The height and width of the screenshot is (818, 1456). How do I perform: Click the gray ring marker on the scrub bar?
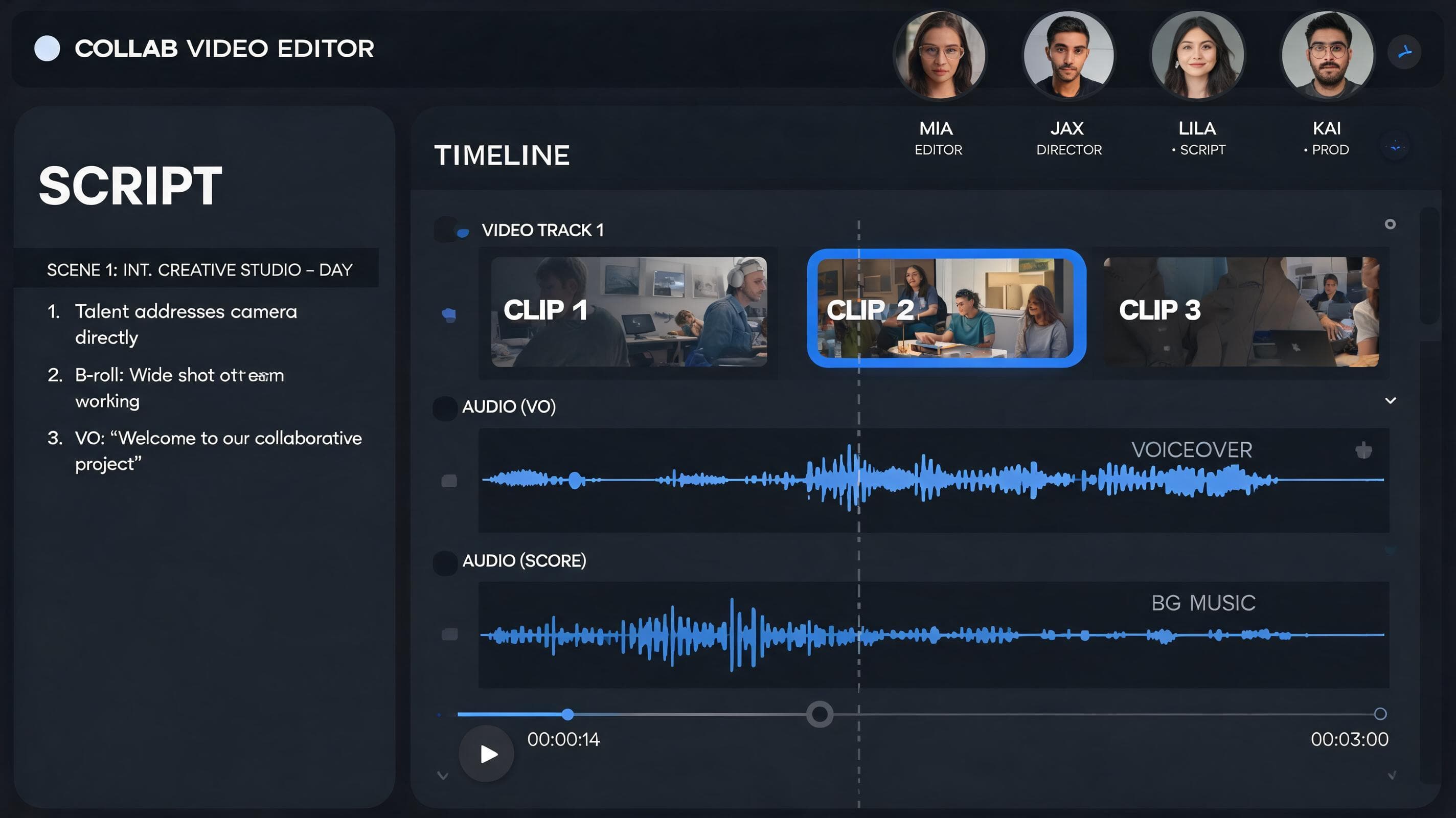click(820, 714)
